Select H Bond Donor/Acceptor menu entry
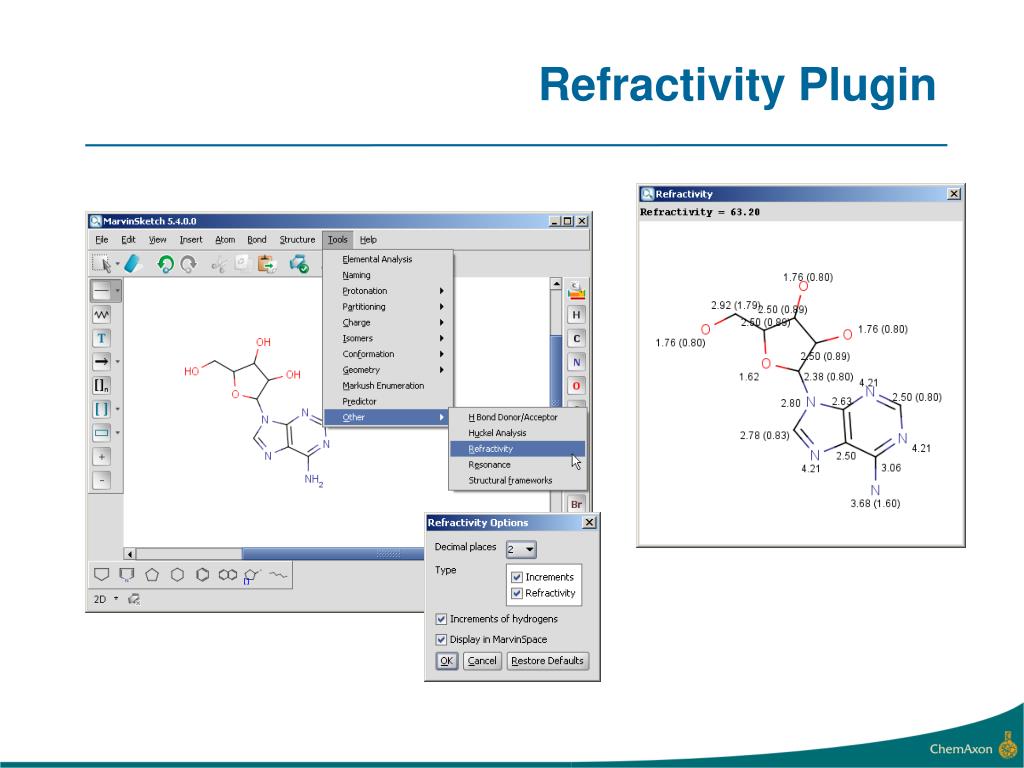This screenshot has width=1024, height=768. [x=517, y=417]
